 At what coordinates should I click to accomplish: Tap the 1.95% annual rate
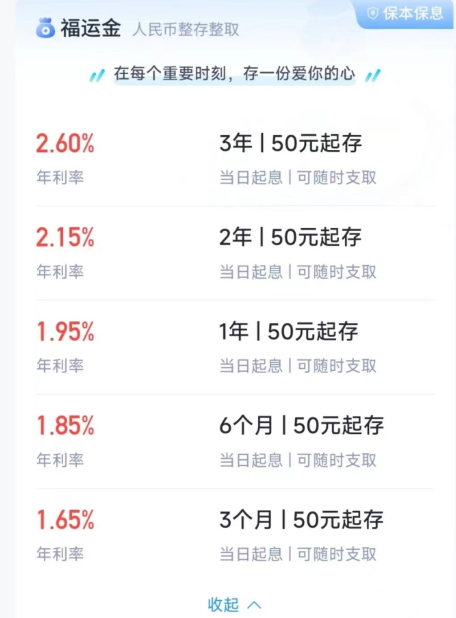[x=65, y=331]
